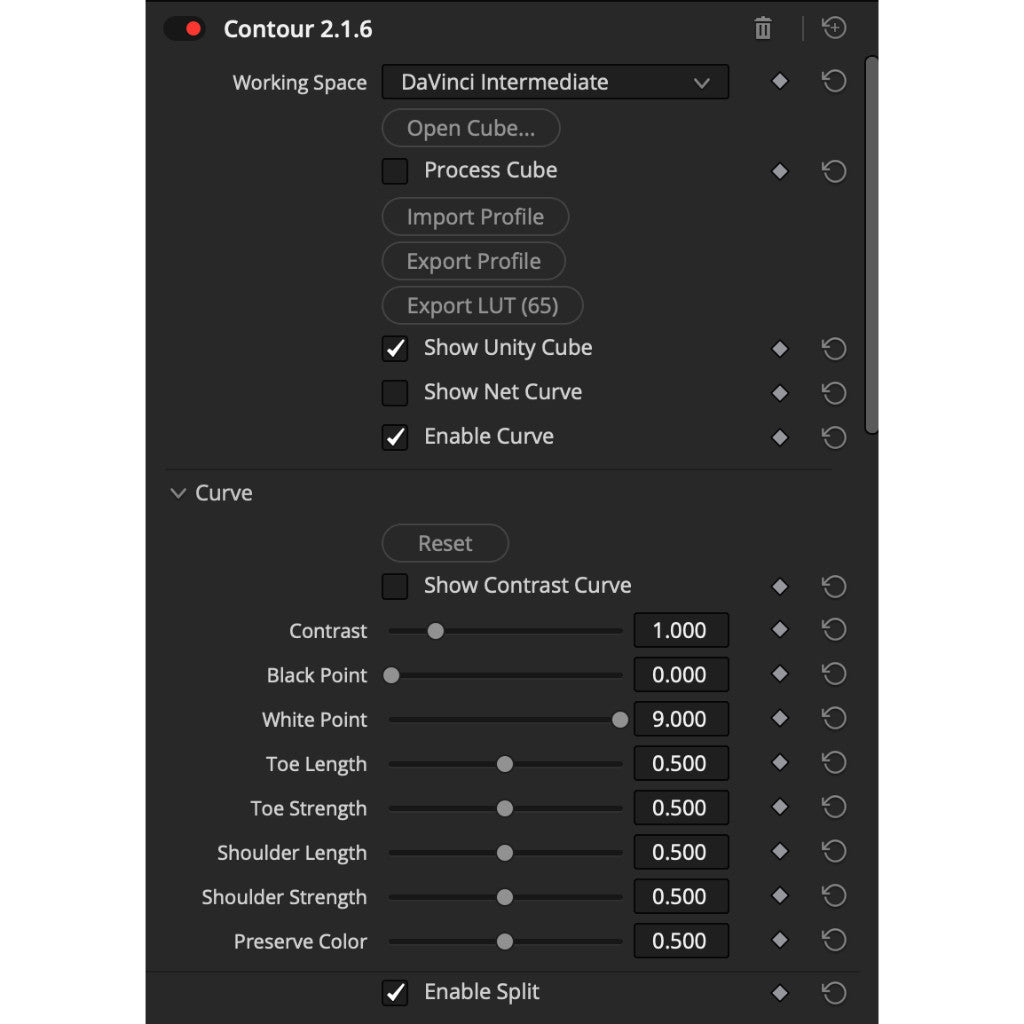
Task: Add keyframe for Toe Strength
Action: tap(780, 807)
